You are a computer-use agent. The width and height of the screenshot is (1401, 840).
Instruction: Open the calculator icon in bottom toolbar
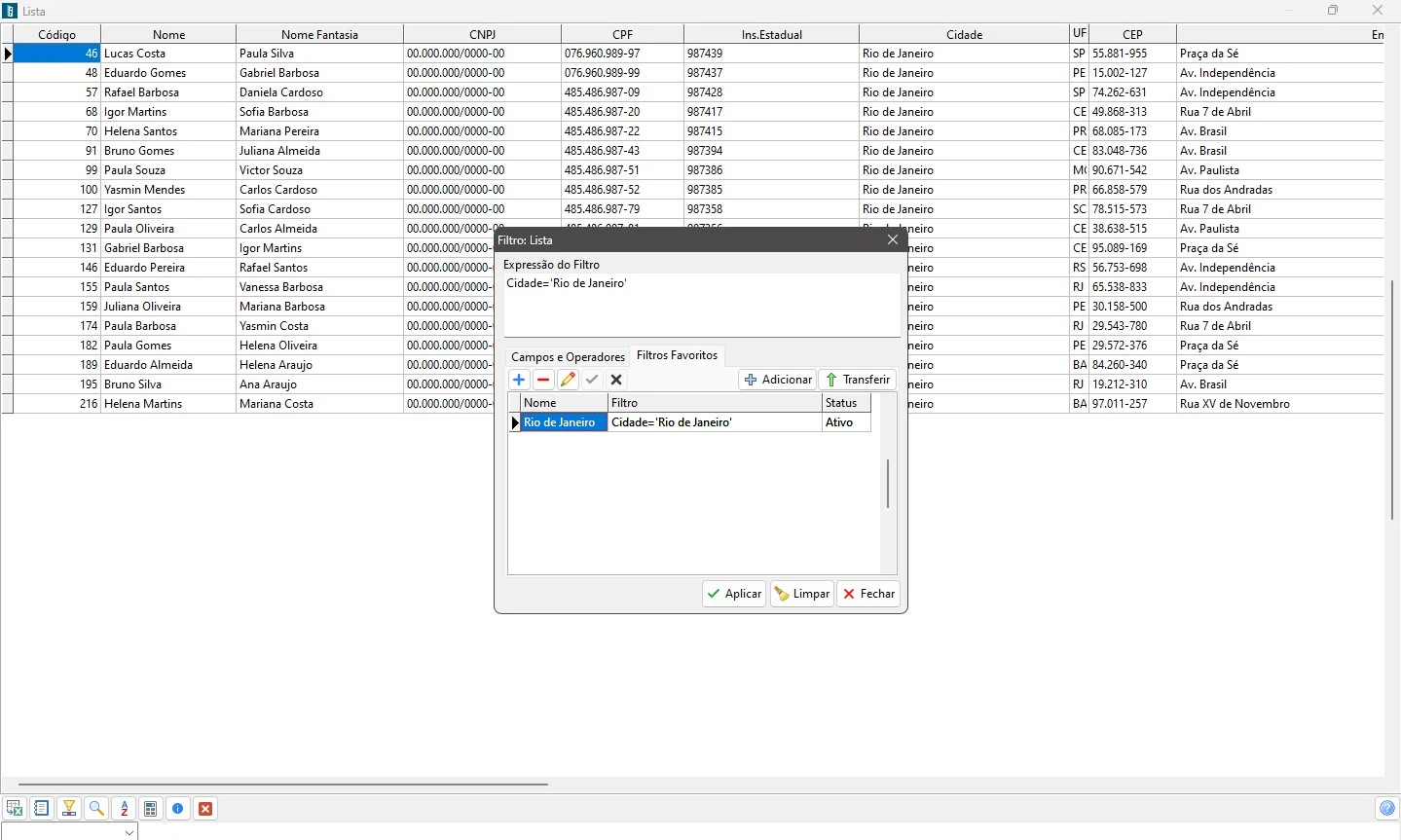point(151,809)
